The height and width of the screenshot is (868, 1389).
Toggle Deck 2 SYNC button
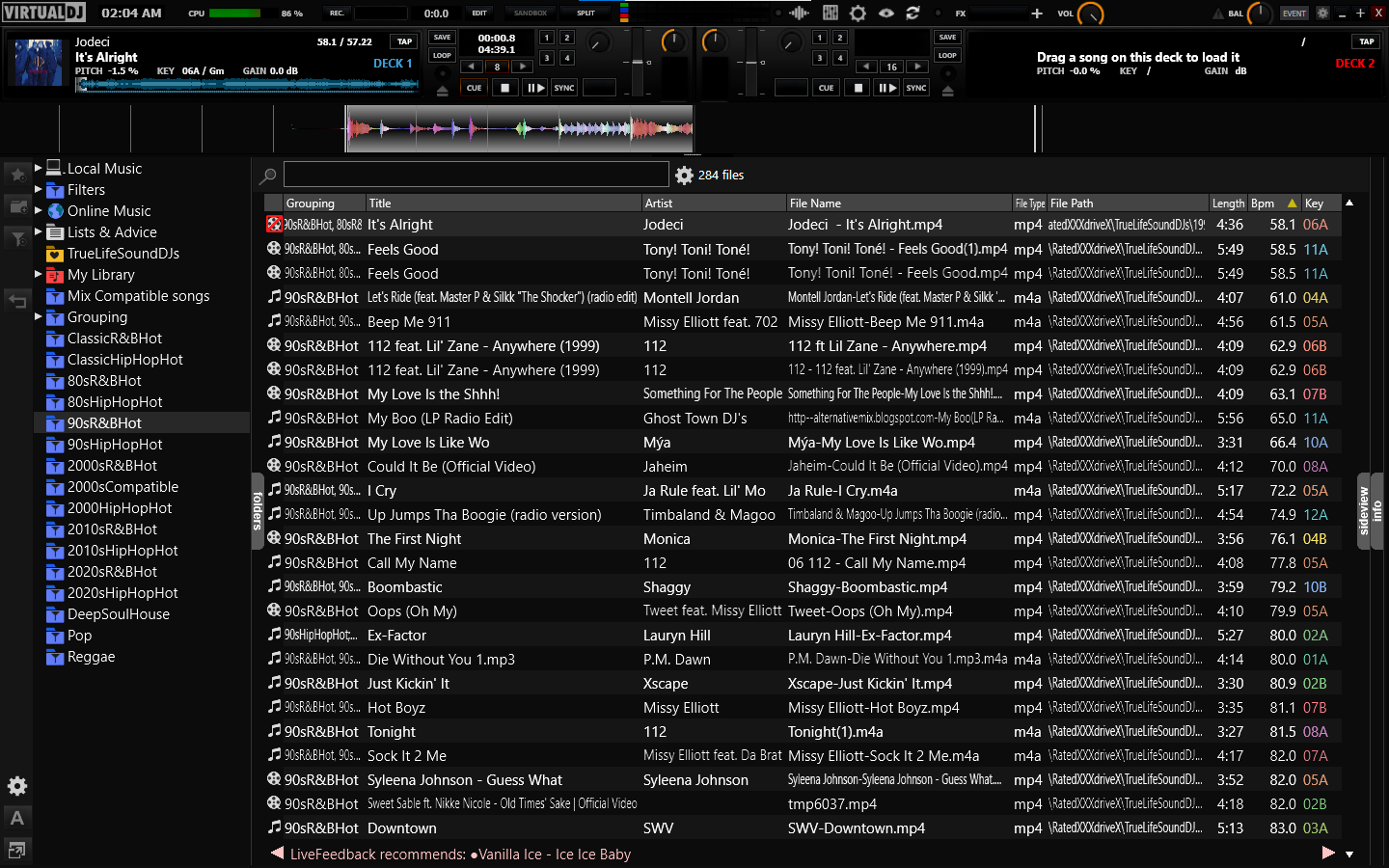(916, 88)
